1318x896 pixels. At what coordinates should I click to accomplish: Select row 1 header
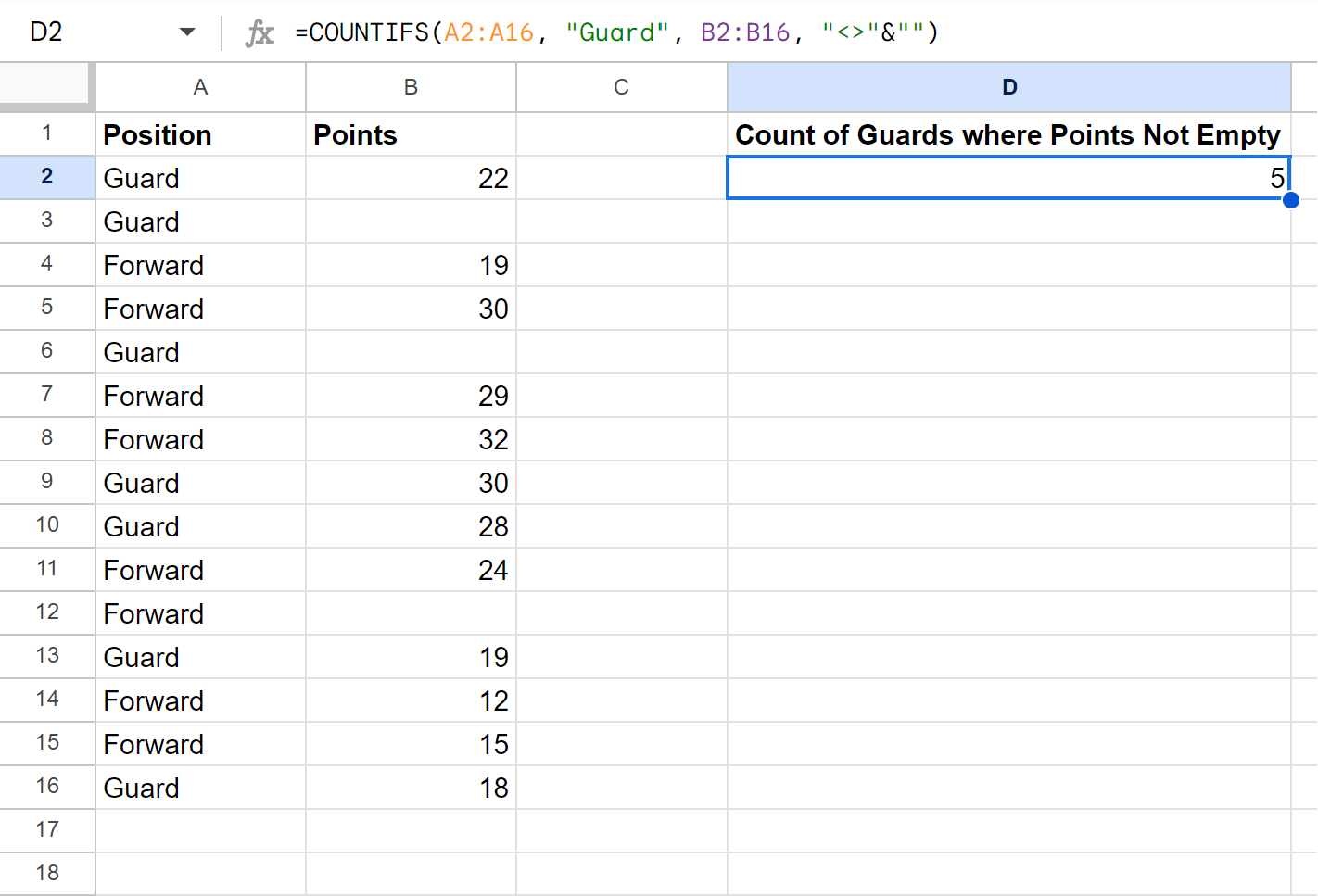point(47,134)
